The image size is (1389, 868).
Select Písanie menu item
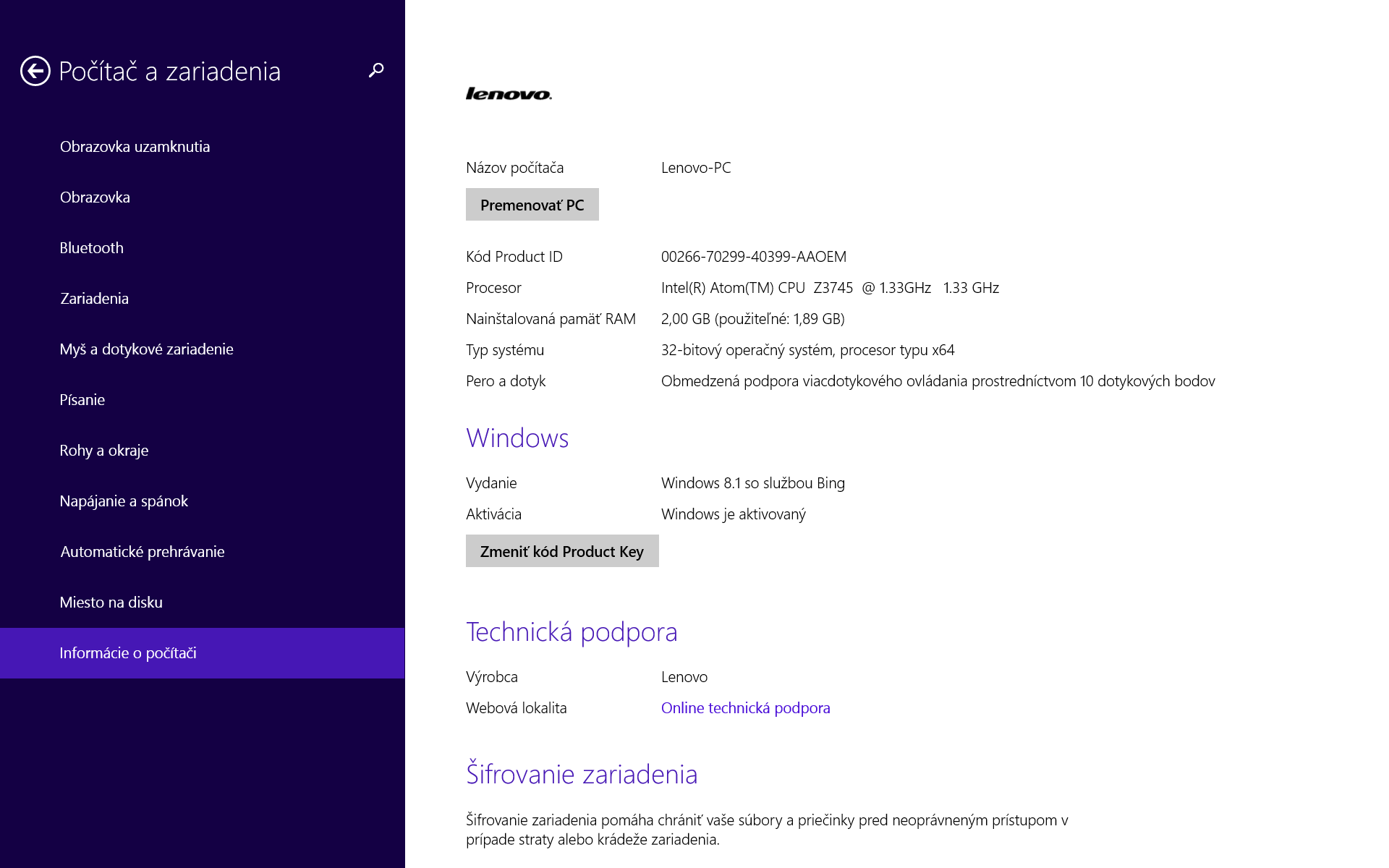click(x=203, y=400)
